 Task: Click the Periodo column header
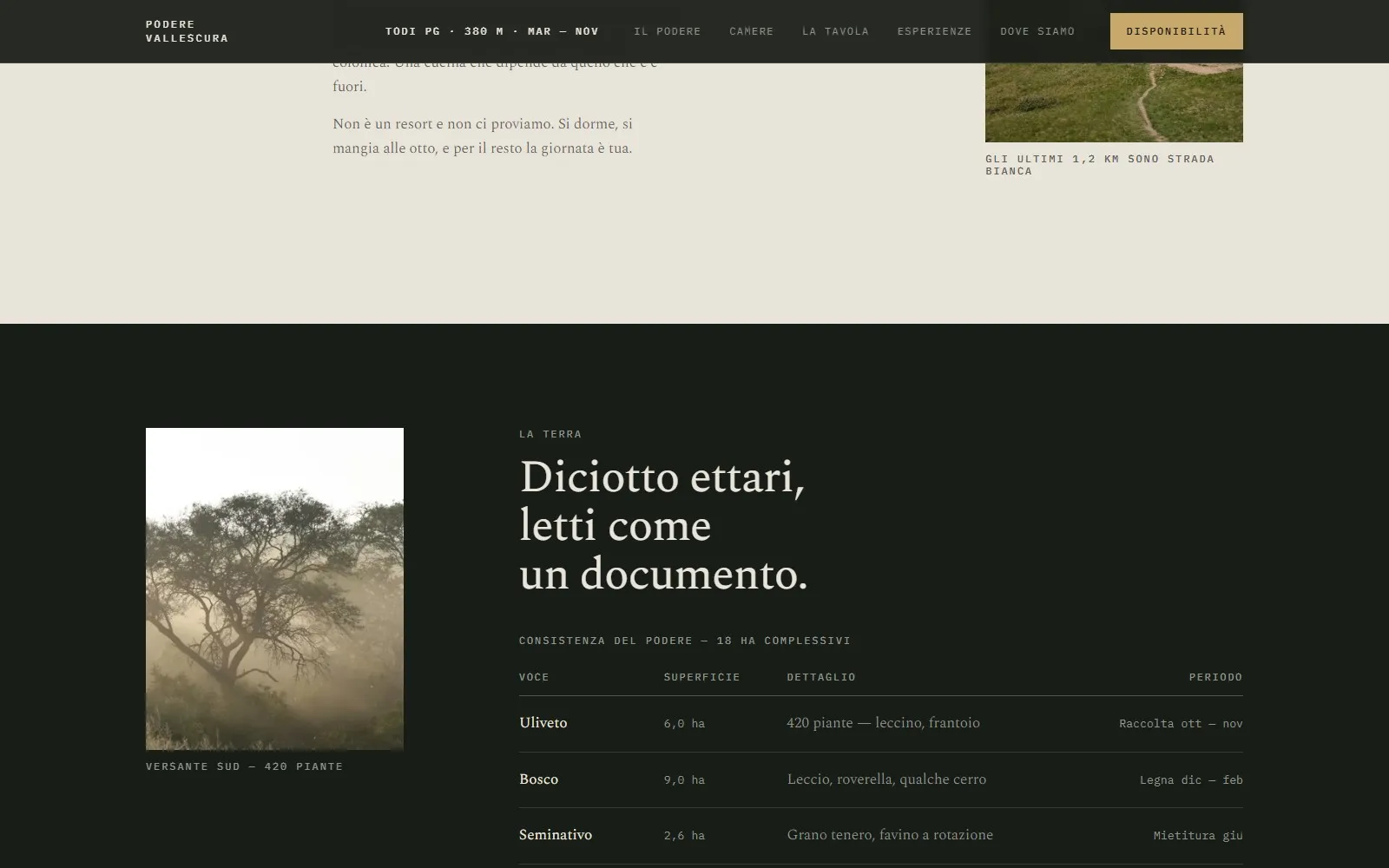[x=1215, y=677]
